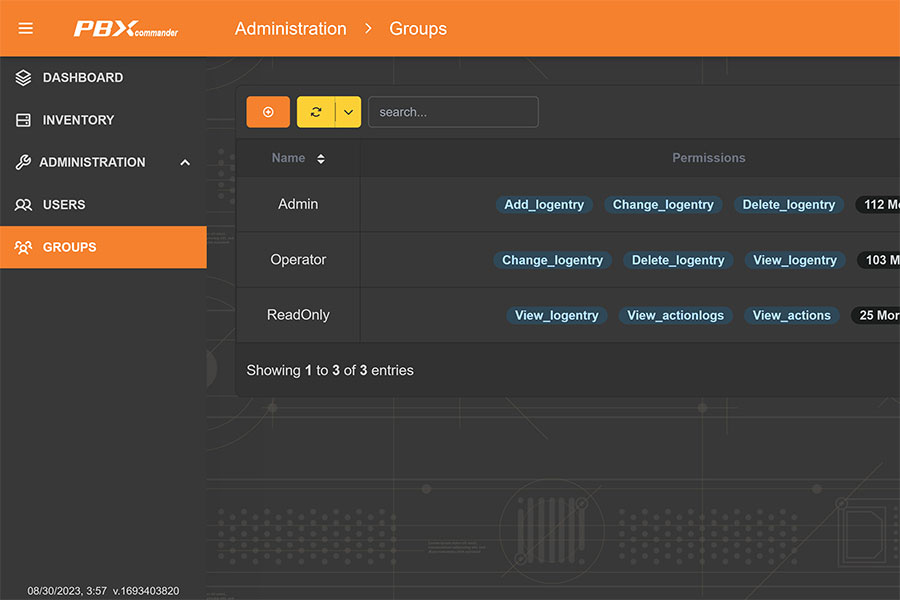Image resolution: width=900 pixels, height=600 pixels.
Task: Collapse the Administration menu chevron
Action: tap(185, 162)
